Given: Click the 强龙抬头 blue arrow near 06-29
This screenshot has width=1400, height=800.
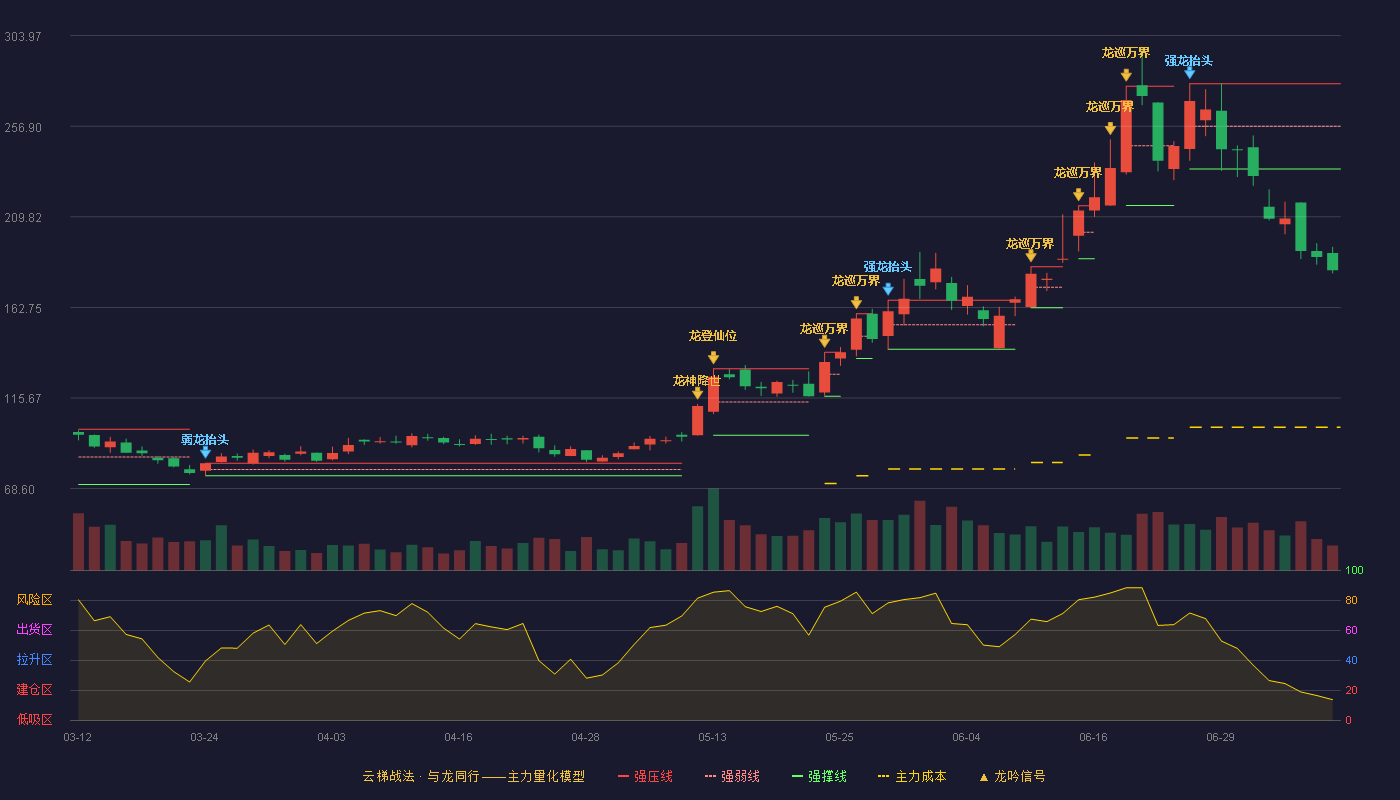Looking at the screenshot, I should point(1189,73).
